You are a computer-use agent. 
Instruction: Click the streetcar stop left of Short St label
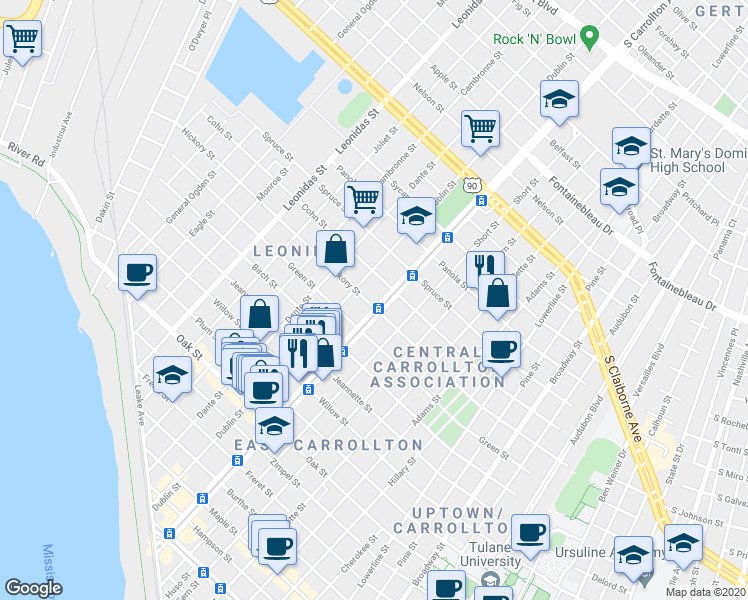pyautogui.click(x=447, y=237)
